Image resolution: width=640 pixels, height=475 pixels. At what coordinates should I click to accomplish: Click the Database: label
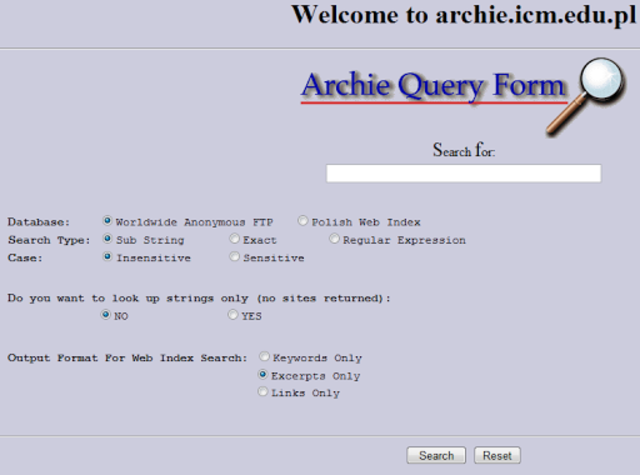click(39, 222)
